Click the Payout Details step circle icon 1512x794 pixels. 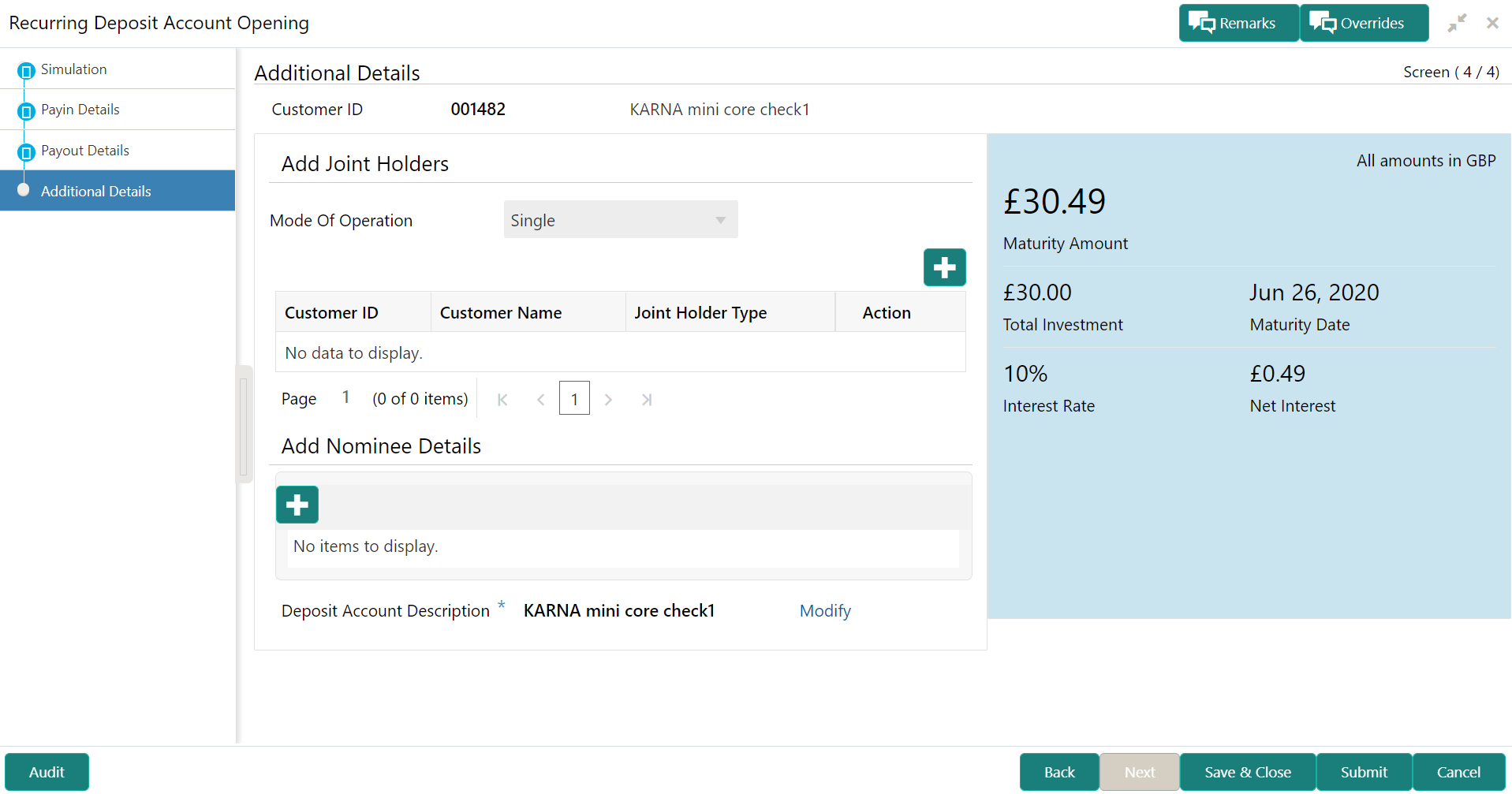[x=26, y=152]
